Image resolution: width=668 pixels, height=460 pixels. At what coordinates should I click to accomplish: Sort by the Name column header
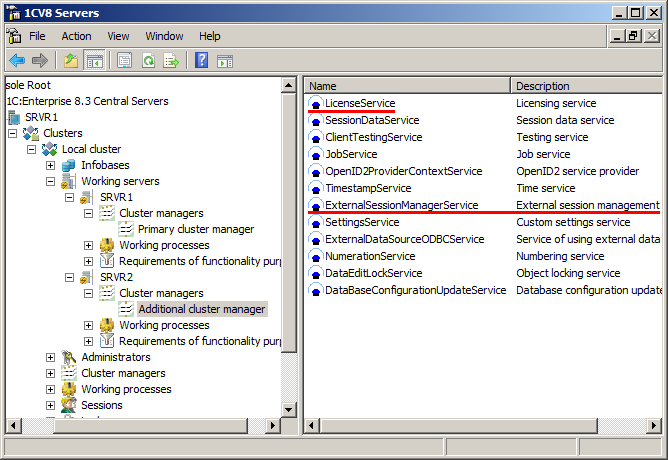pos(407,86)
